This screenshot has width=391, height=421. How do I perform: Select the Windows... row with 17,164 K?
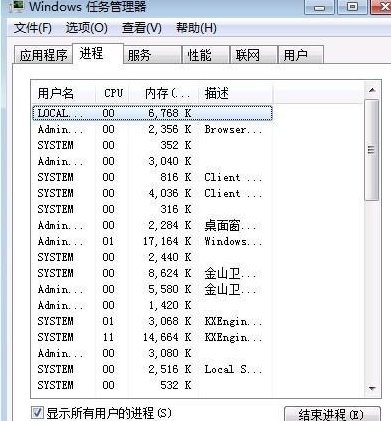coord(153,241)
